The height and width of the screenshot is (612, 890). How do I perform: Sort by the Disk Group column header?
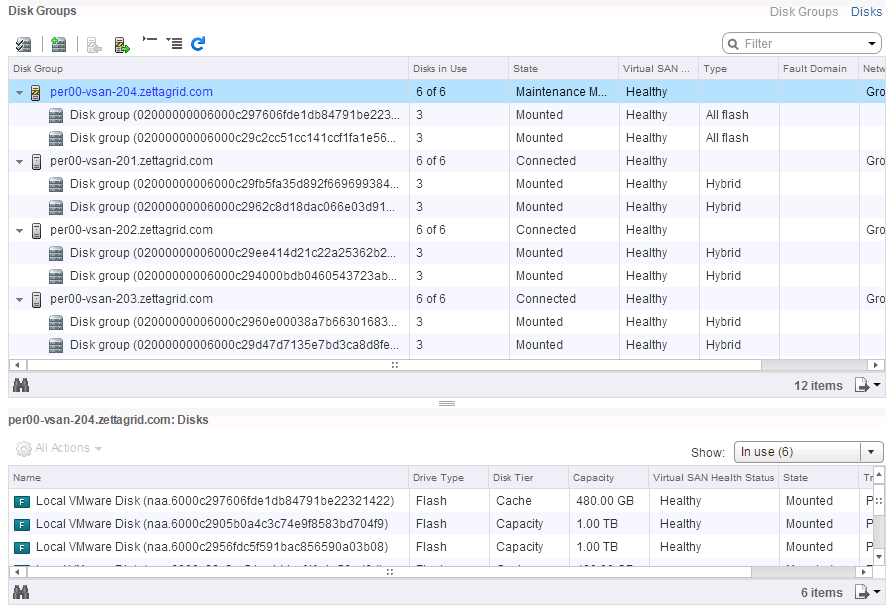[208, 68]
